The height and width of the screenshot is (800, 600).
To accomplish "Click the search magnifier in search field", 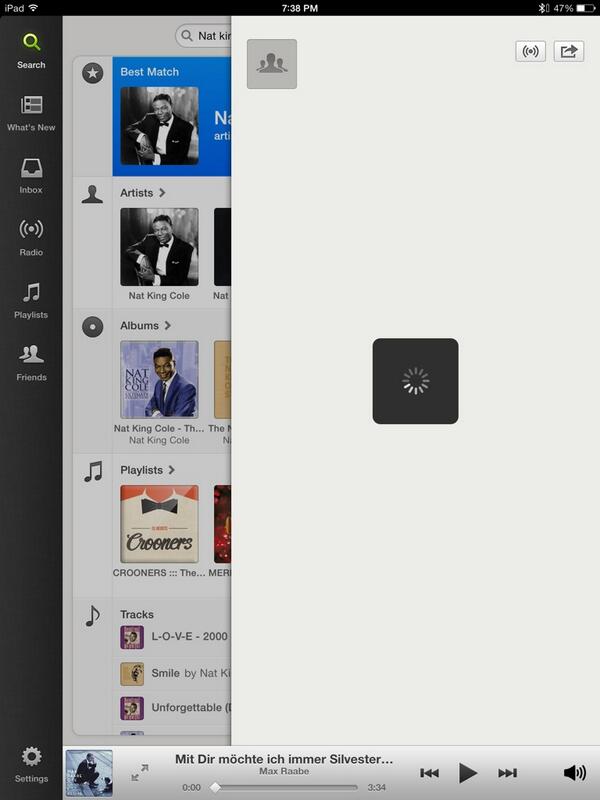I will point(187,36).
